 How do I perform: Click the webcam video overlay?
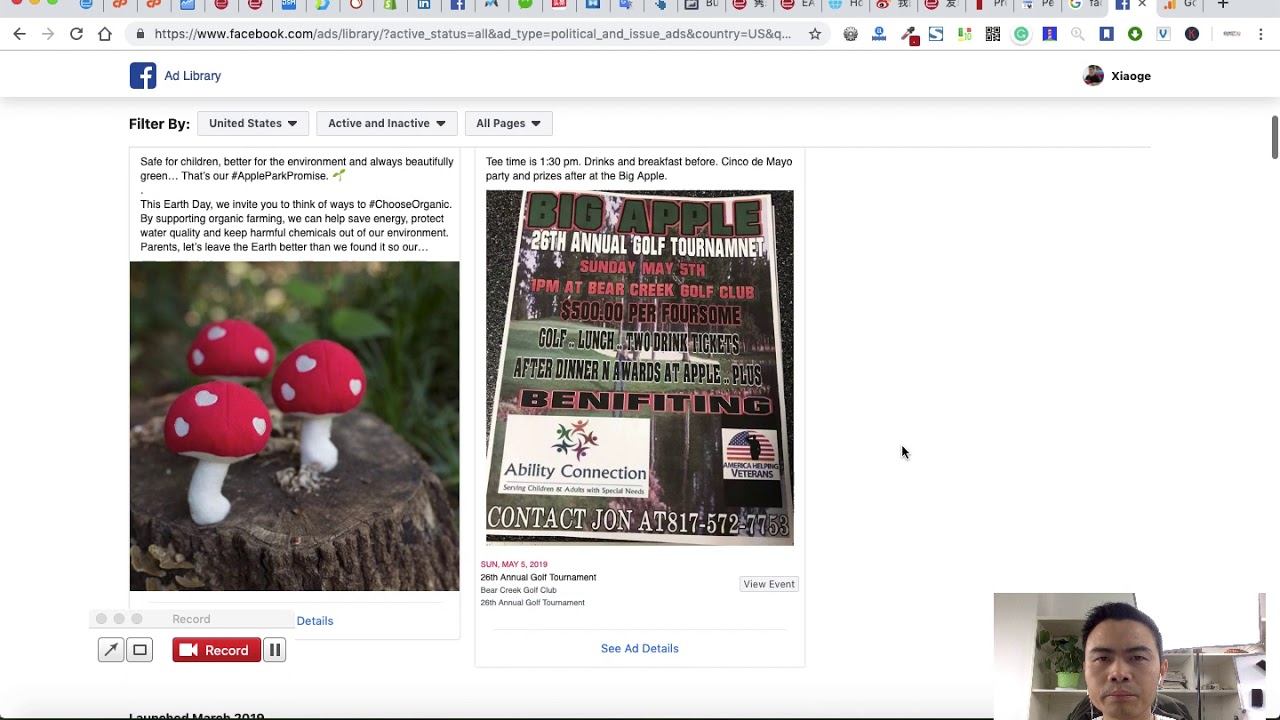point(1130,656)
